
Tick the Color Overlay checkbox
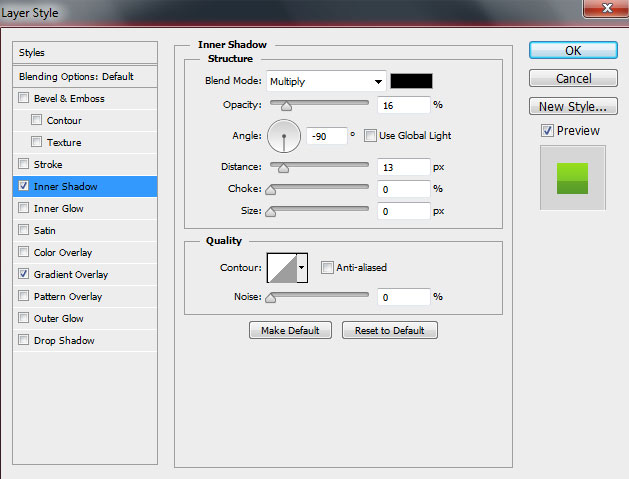[x=24, y=252]
